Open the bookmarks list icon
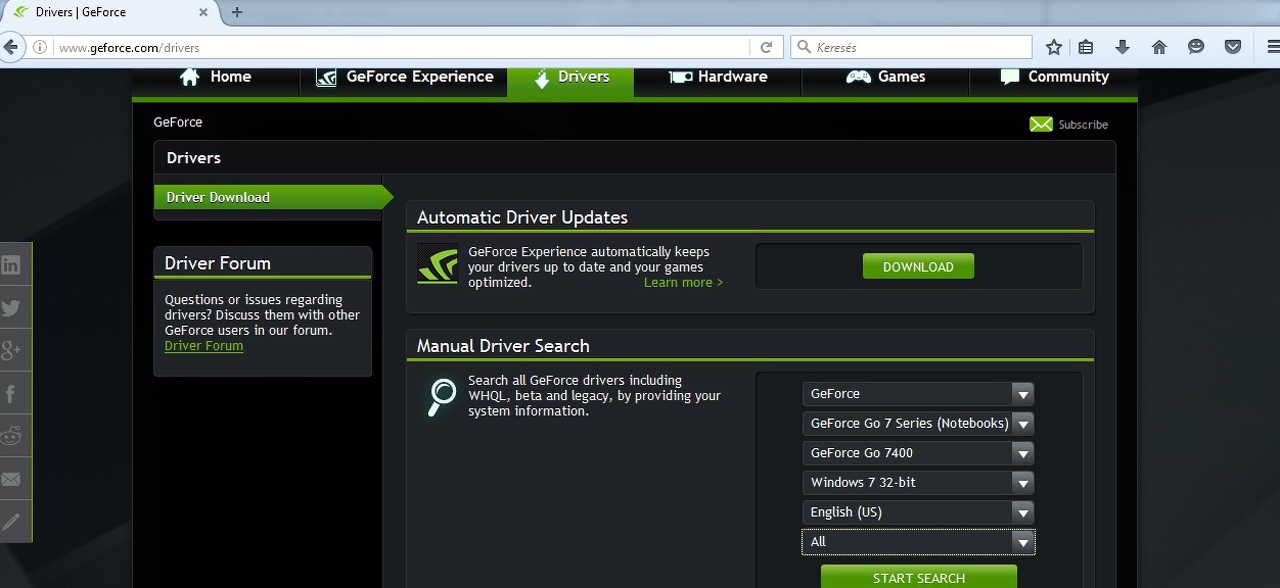The width and height of the screenshot is (1280, 588). 1086,47
